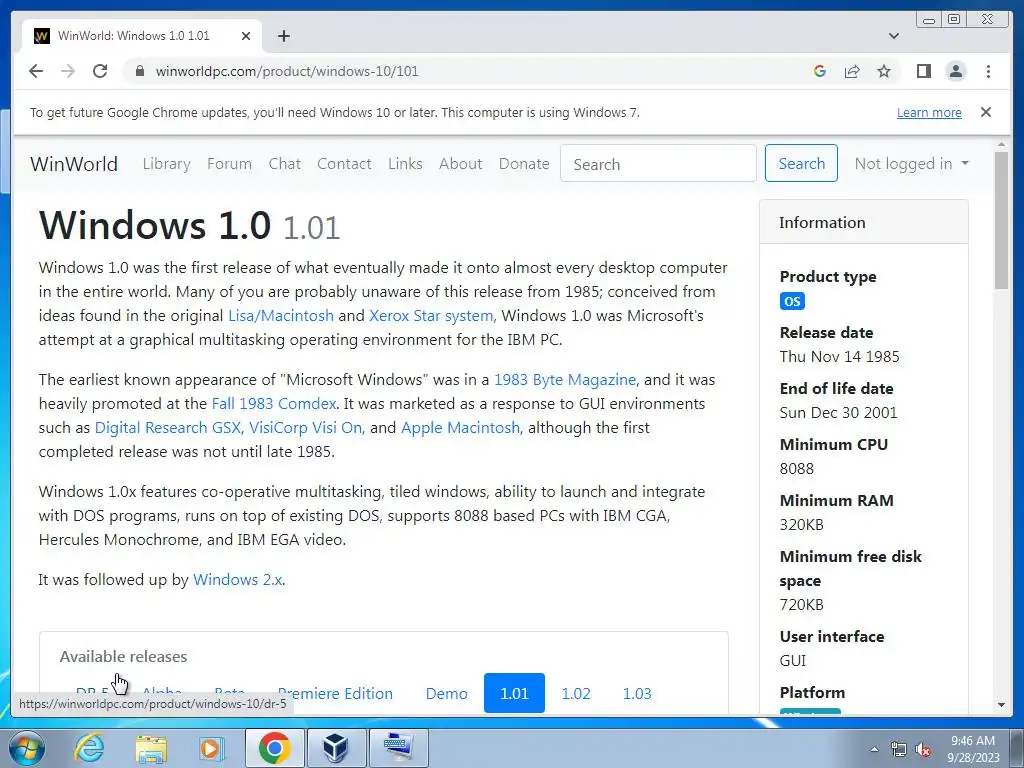Open the Chat menu item
Viewport: 1024px width, 768px height.
coord(285,164)
